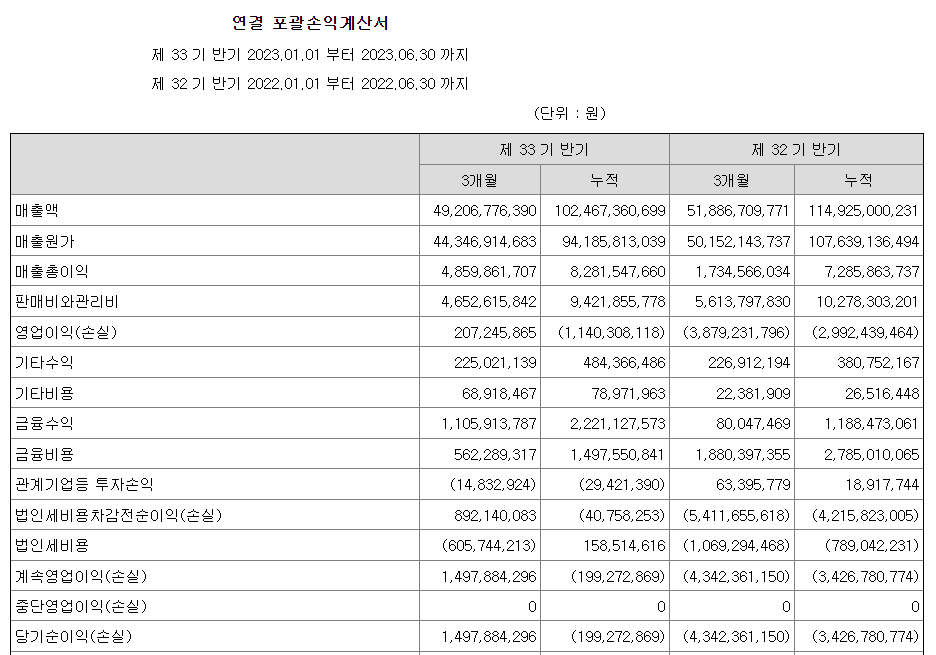The width and height of the screenshot is (936, 655).
Task: Click the 법인세비용차감전순이익(손실) row label
Action: pyautogui.click(x=118, y=515)
